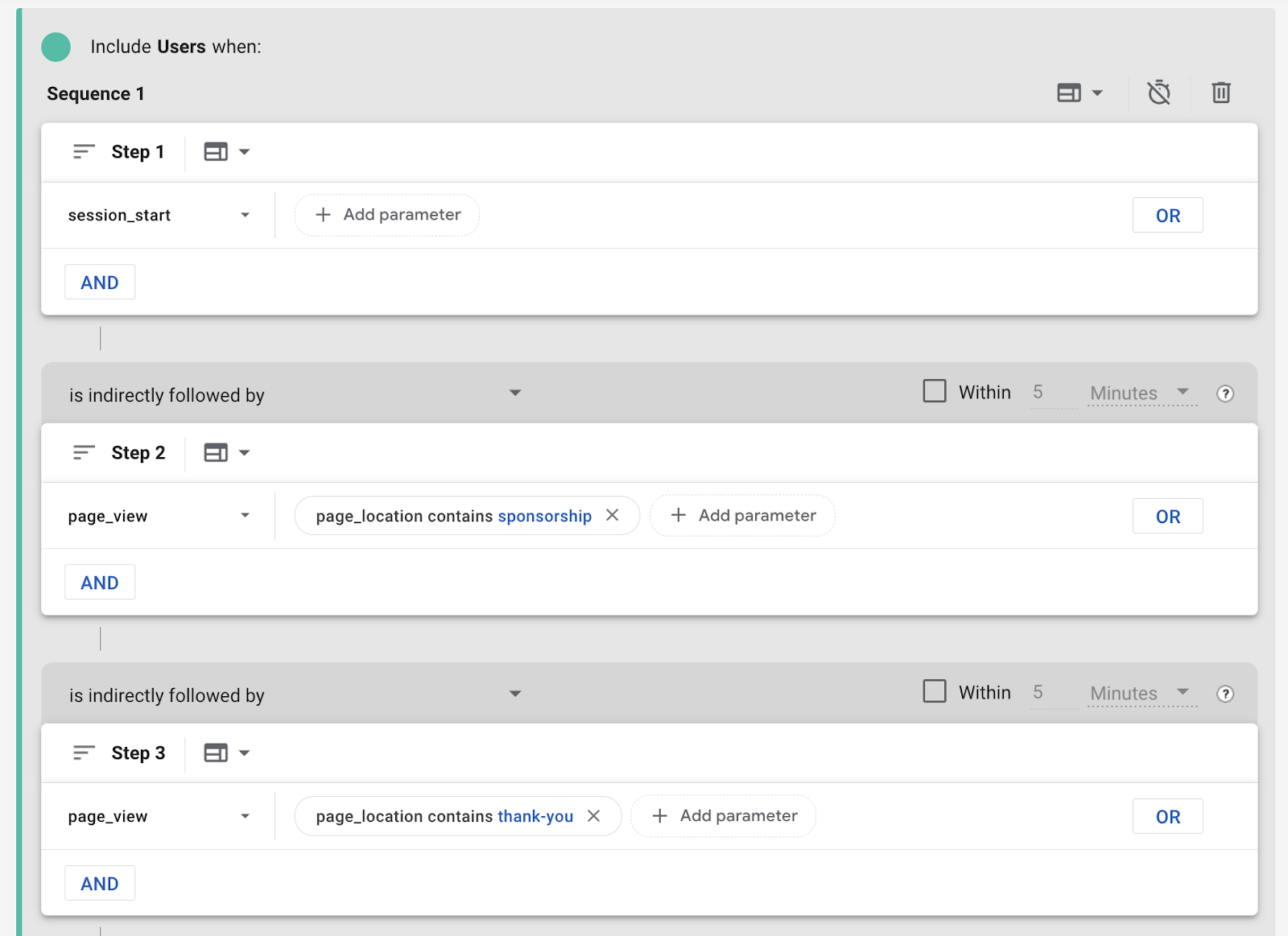Click the time value field above Step 2
Screen dimensions: 1288x936
[1052, 393]
